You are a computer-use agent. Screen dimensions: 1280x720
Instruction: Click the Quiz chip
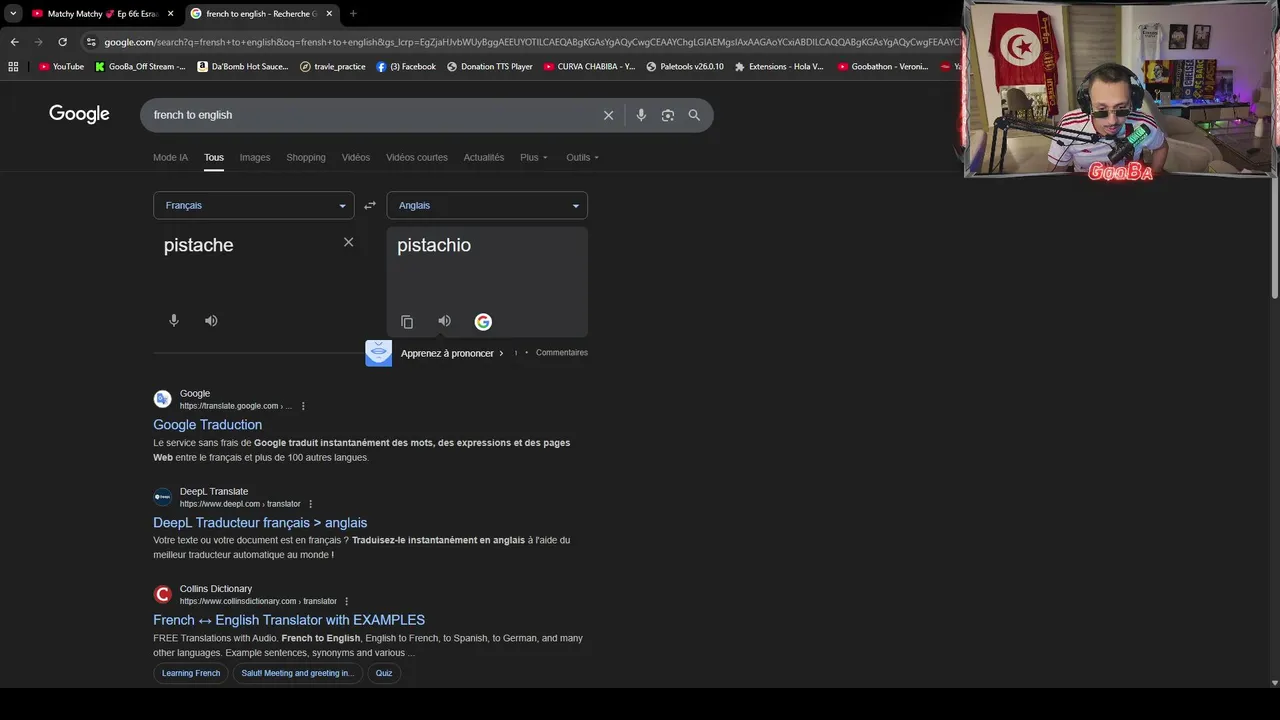tap(384, 673)
